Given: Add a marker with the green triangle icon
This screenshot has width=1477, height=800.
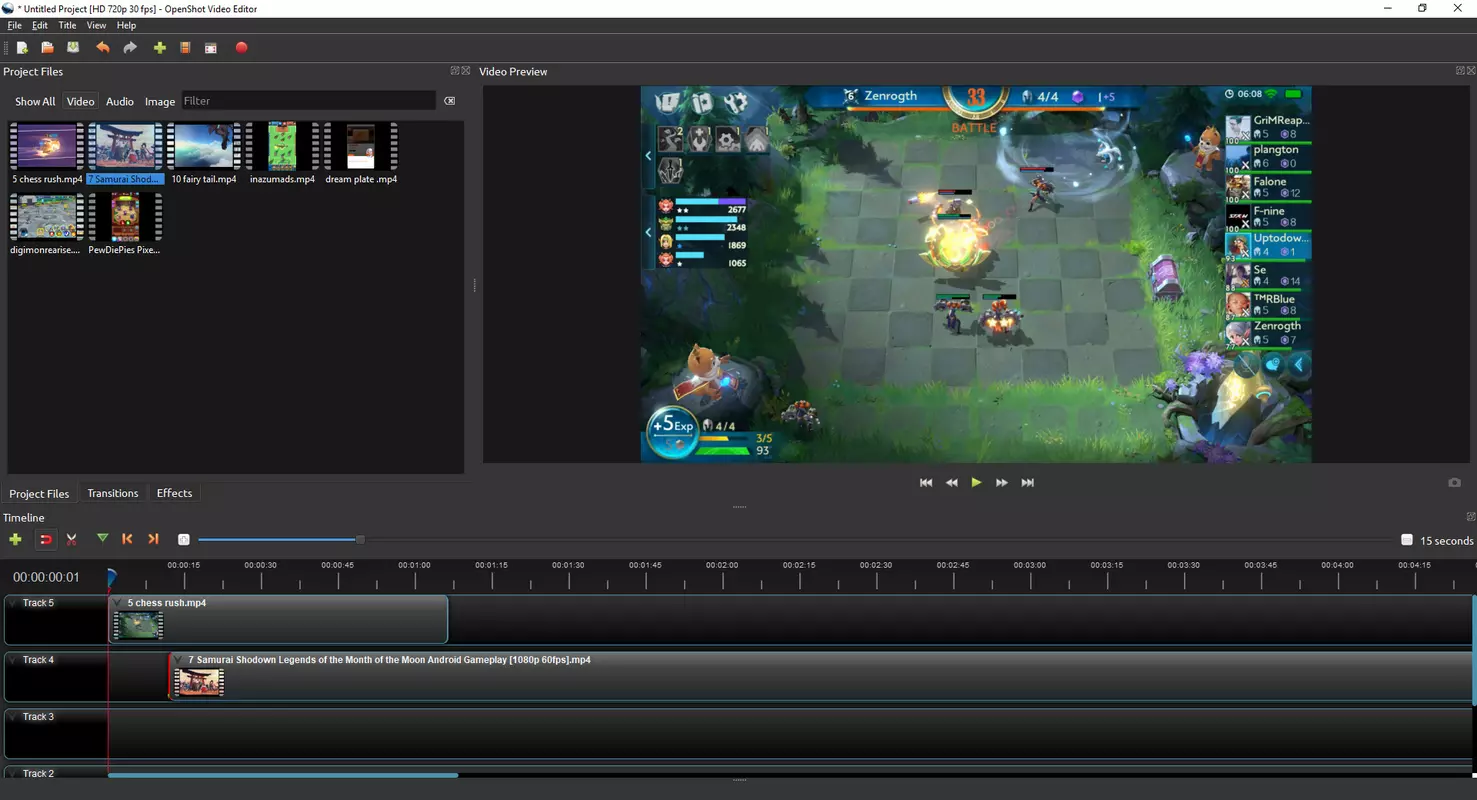Looking at the screenshot, I should click(102, 539).
